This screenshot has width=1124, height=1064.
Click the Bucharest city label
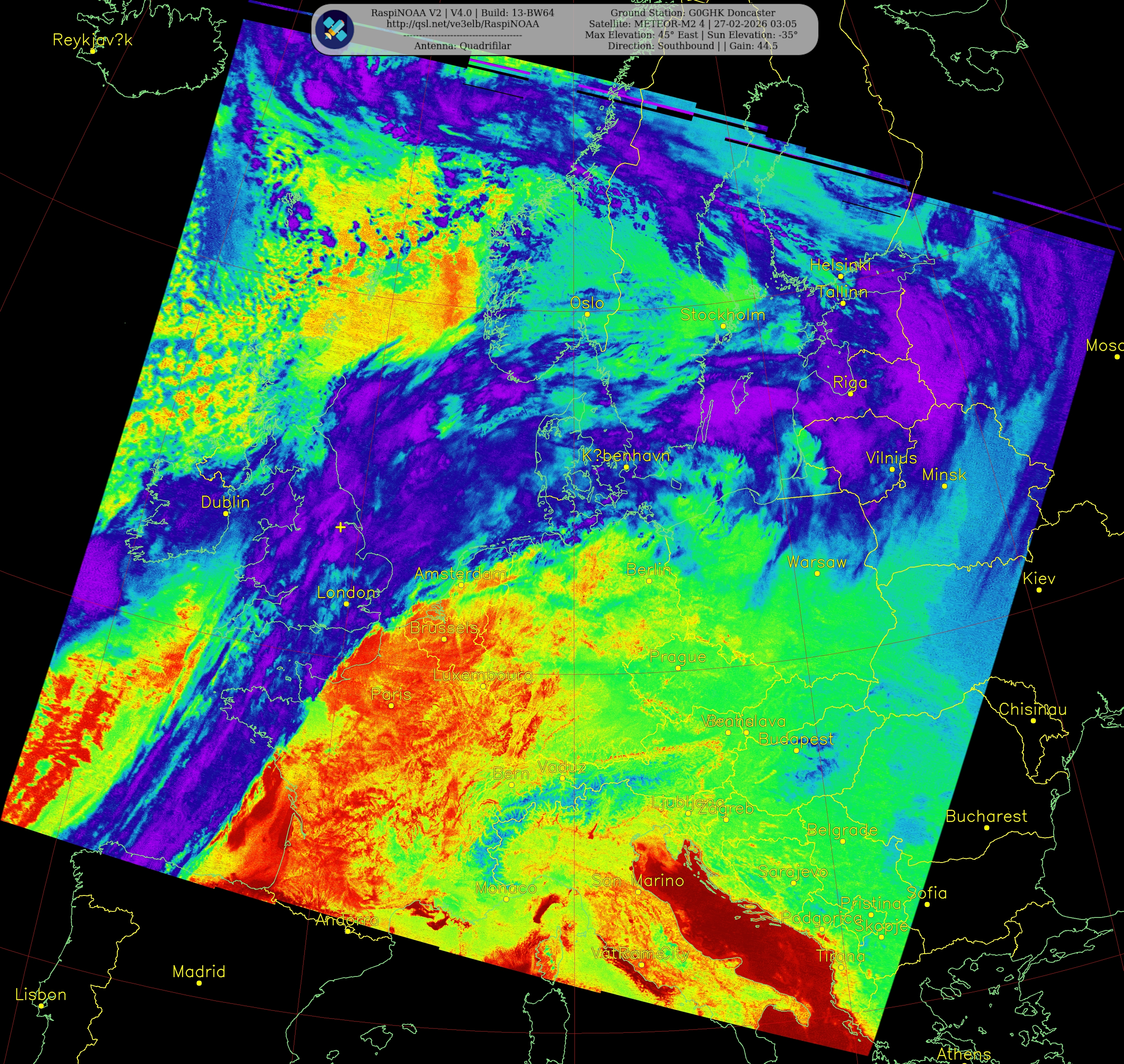tap(986, 816)
